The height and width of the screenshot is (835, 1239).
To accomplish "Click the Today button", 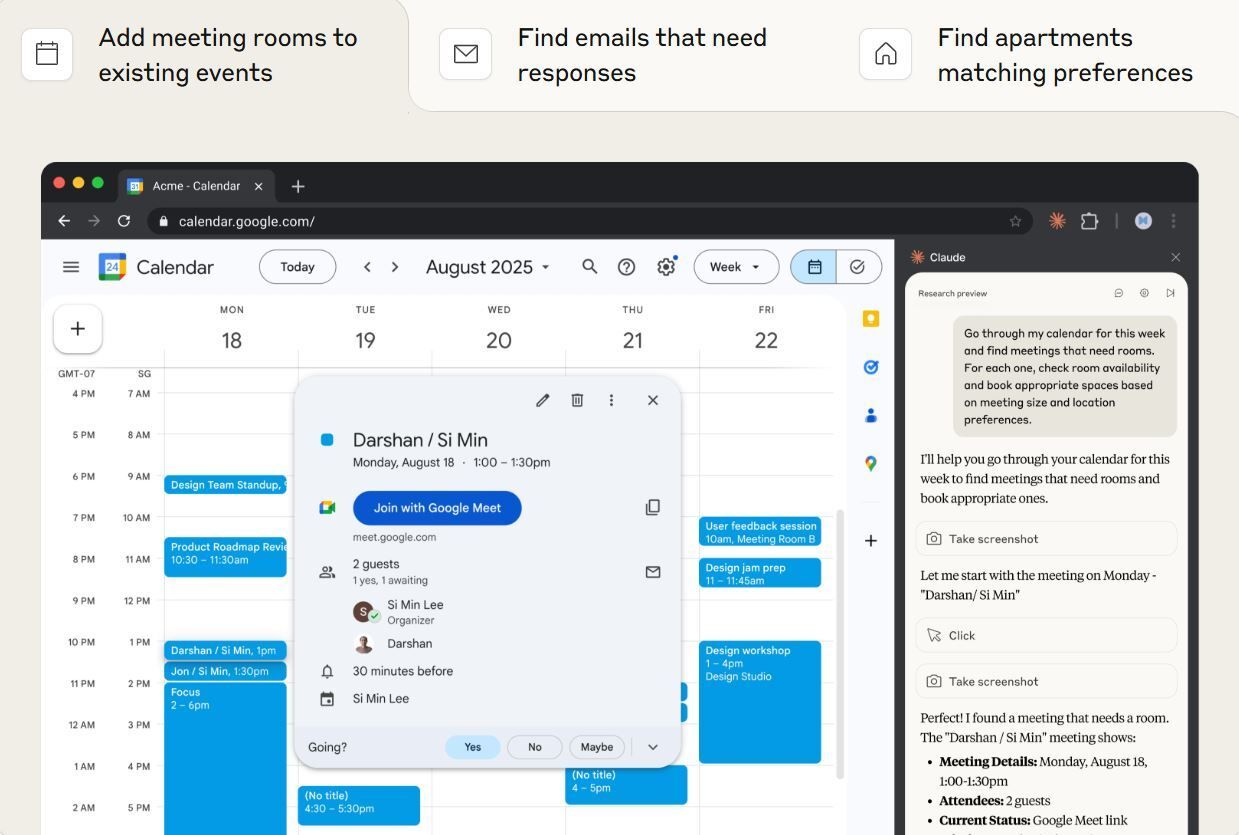I will pyautogui.click(x=297, y=267).
